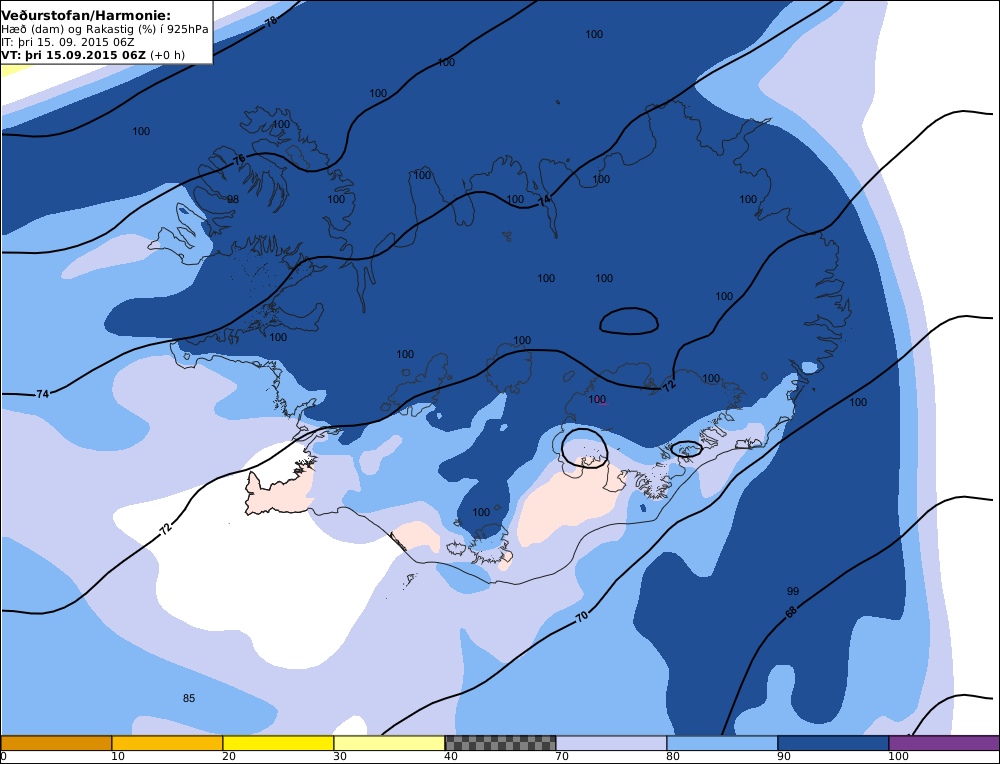Pick the lavender 70–80 legend swatch
The image size is (1000, 764).
click(611, 743)
